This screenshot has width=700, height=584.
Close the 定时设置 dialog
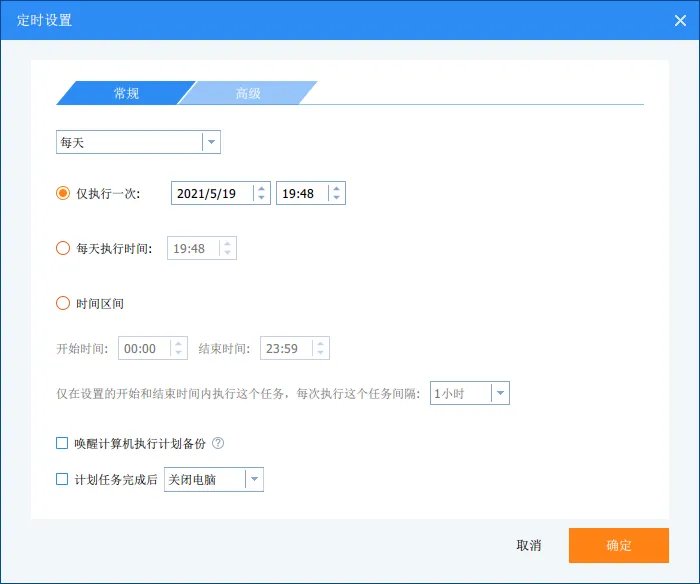click(x=680, y=21)
